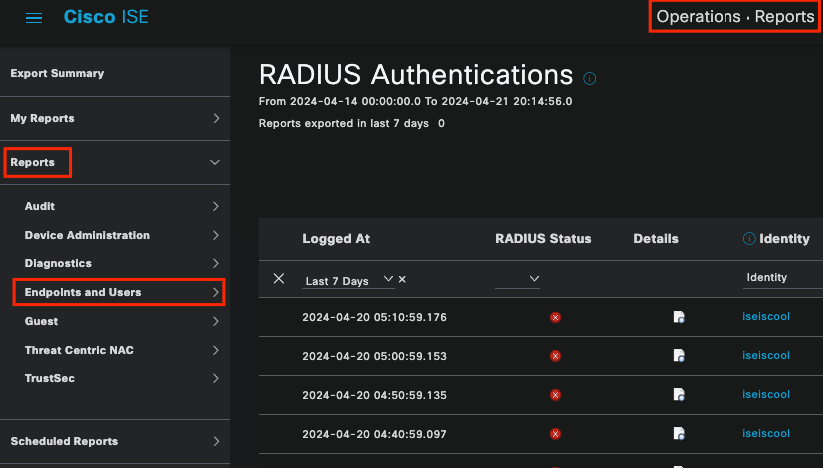Expand the Endpoints and Users chevron
The width and height of the screenshot is (823, 468).
point(216,292)
